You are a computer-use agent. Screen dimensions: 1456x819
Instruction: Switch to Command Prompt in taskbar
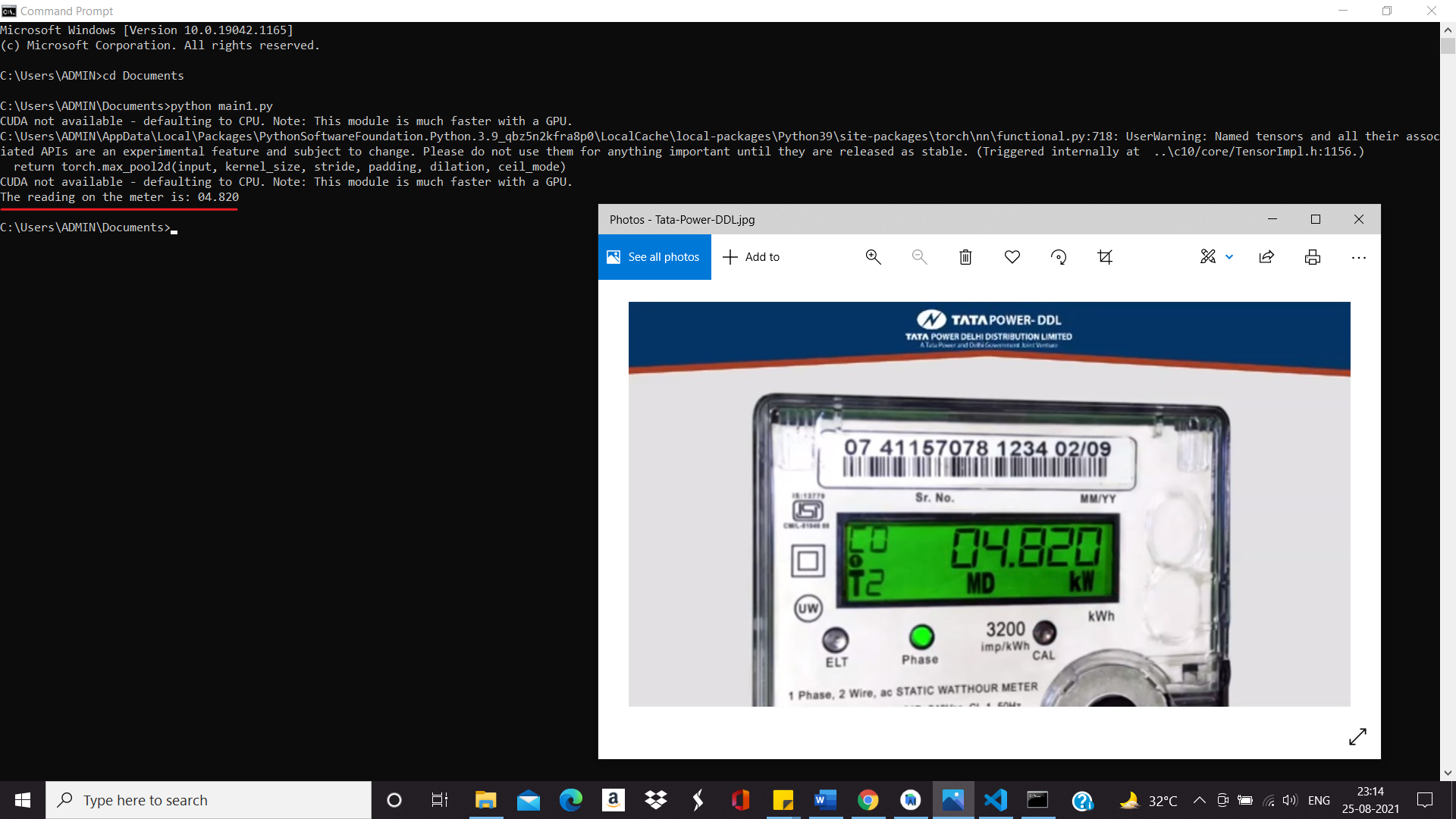pyautogui.click(x=1038, y=800)
